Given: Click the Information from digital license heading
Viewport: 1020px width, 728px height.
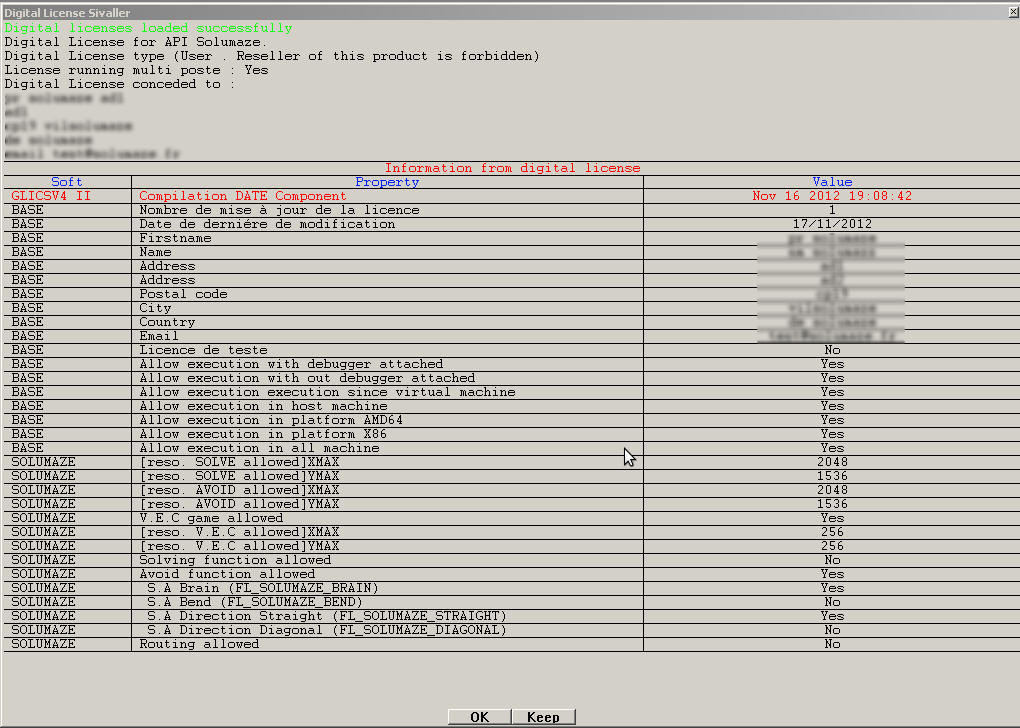Looking at the screenshot, I should [x=512, y=168].
